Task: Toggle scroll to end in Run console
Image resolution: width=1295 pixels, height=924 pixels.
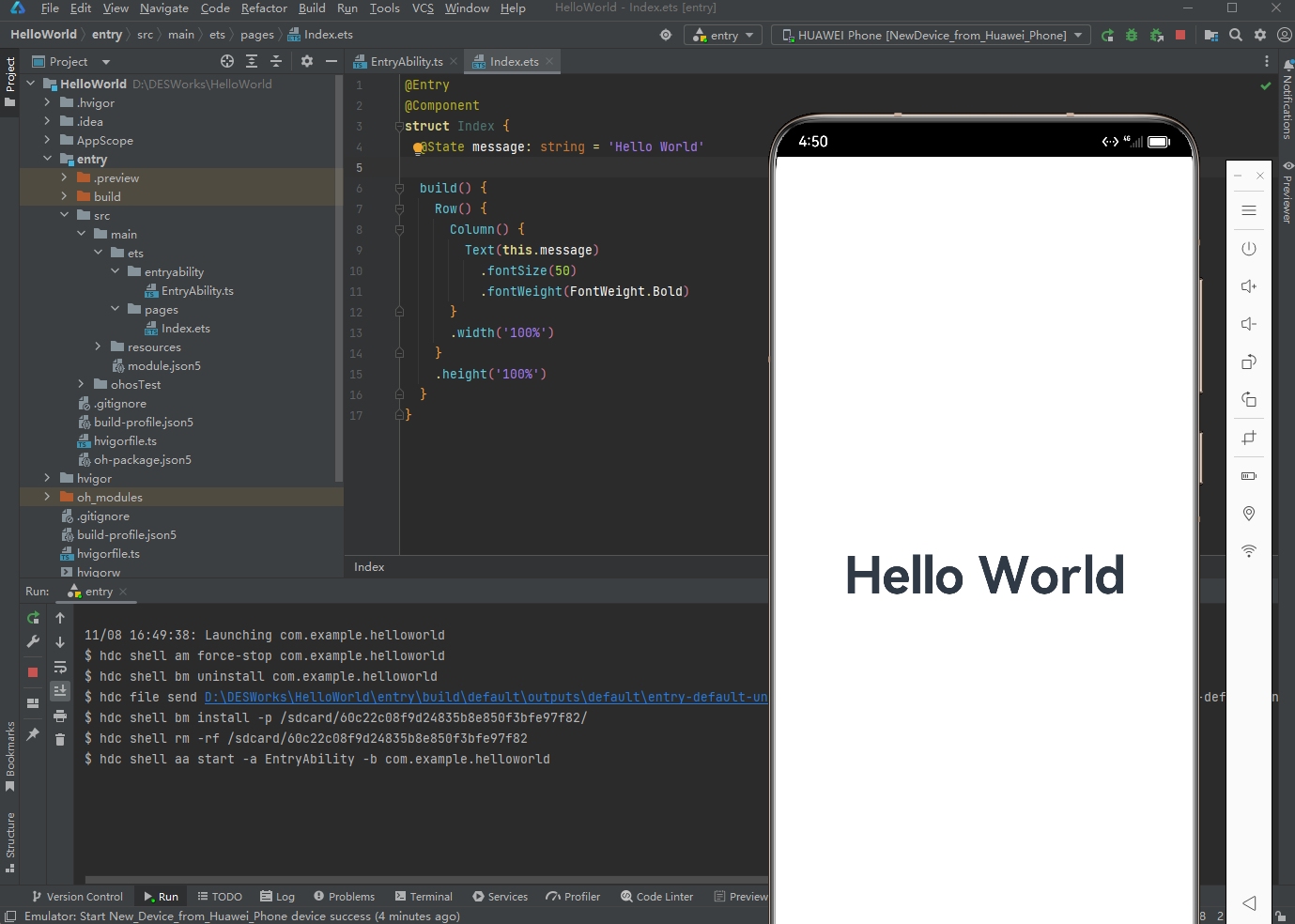Action: point(60,691)
